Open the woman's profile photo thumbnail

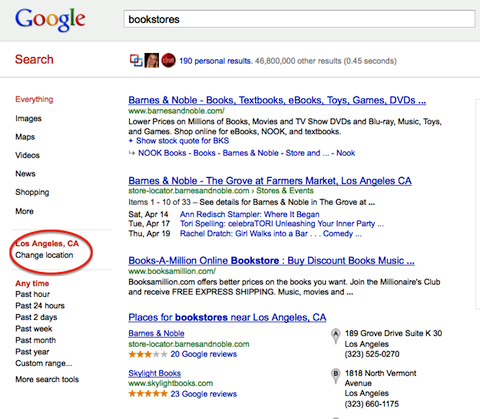[x=152, y=60]
